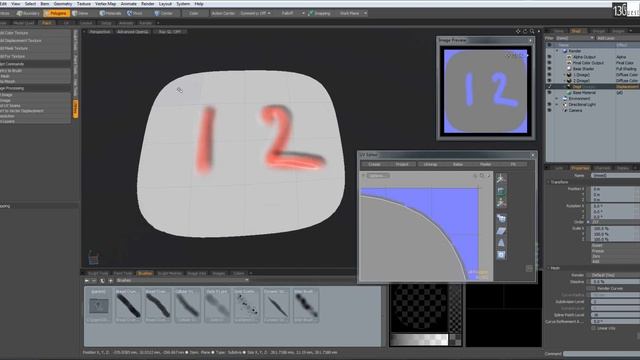640x360 pixels.
Task: Click the Unwrap tab in UV Editor
Action: point(430,164)
